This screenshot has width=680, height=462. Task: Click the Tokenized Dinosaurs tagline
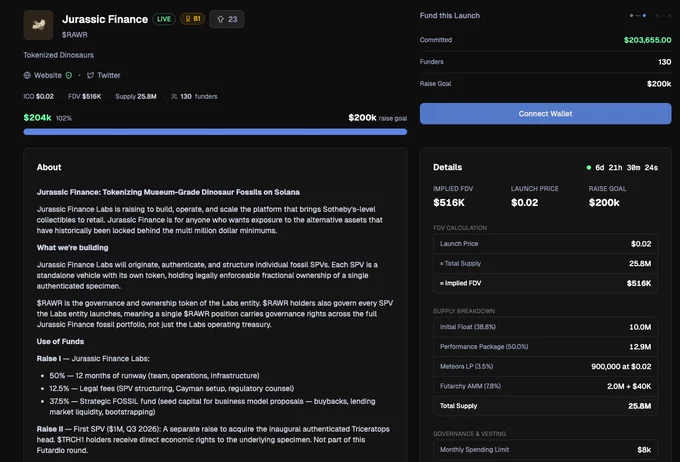(59, 55)
